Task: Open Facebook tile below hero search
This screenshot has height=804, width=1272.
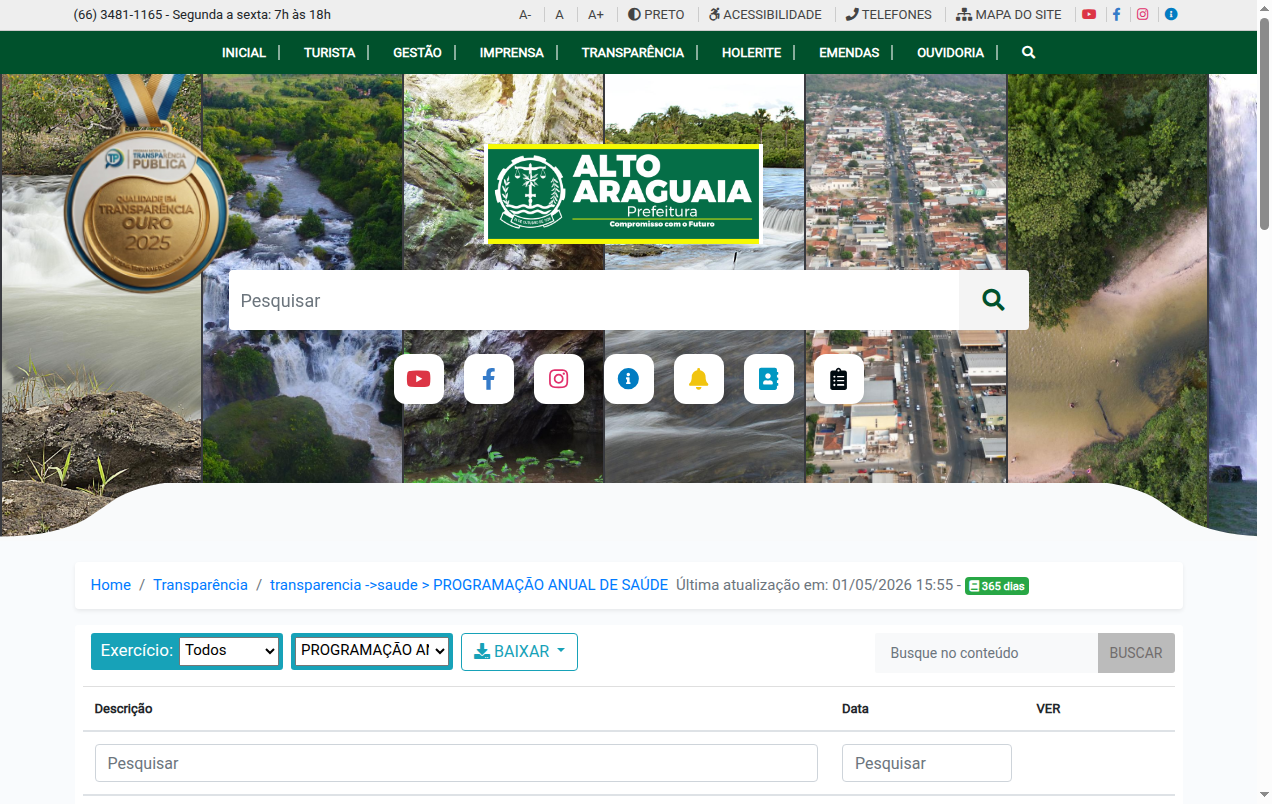Action: pos(489,379)
